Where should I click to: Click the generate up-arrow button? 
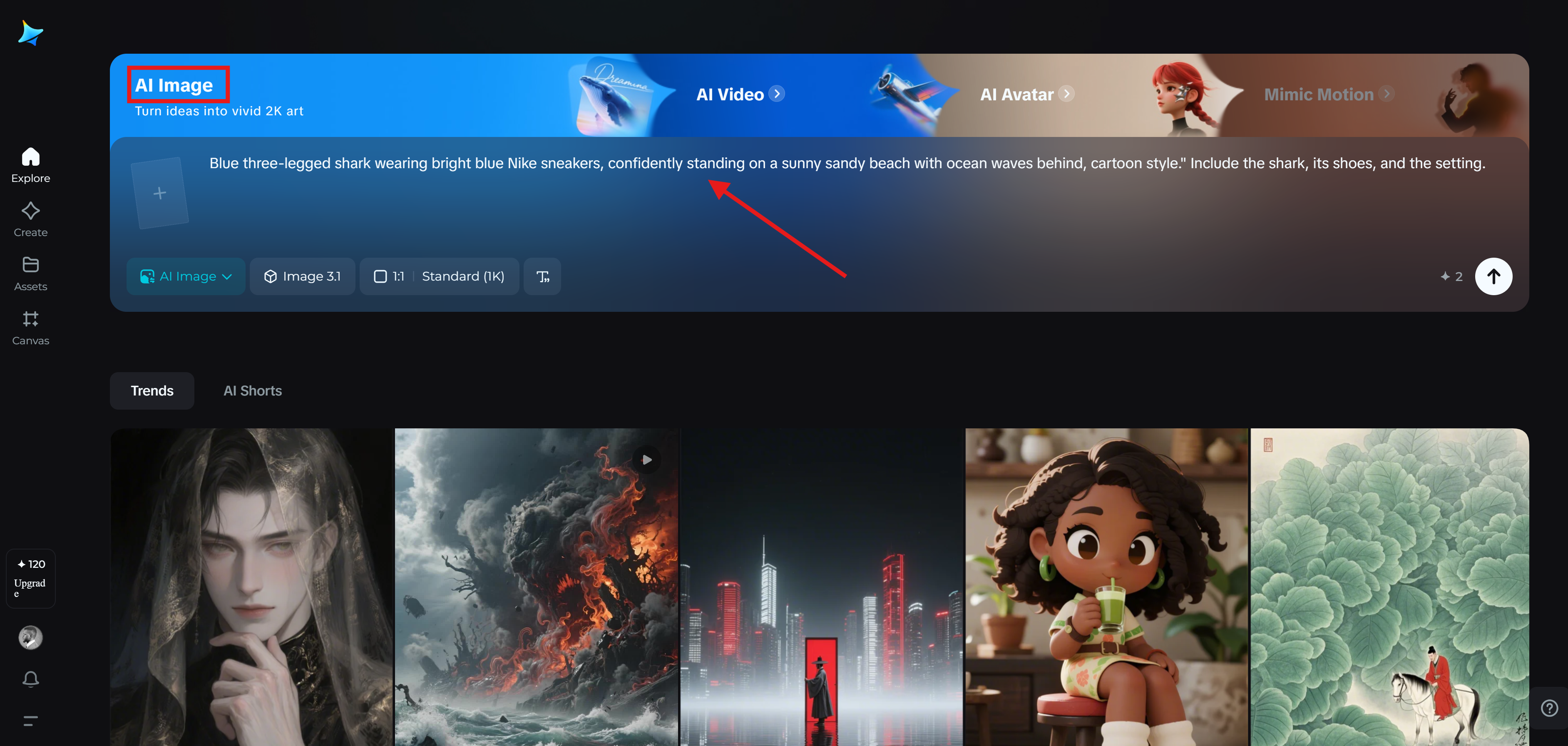[x=1493, y=276]
